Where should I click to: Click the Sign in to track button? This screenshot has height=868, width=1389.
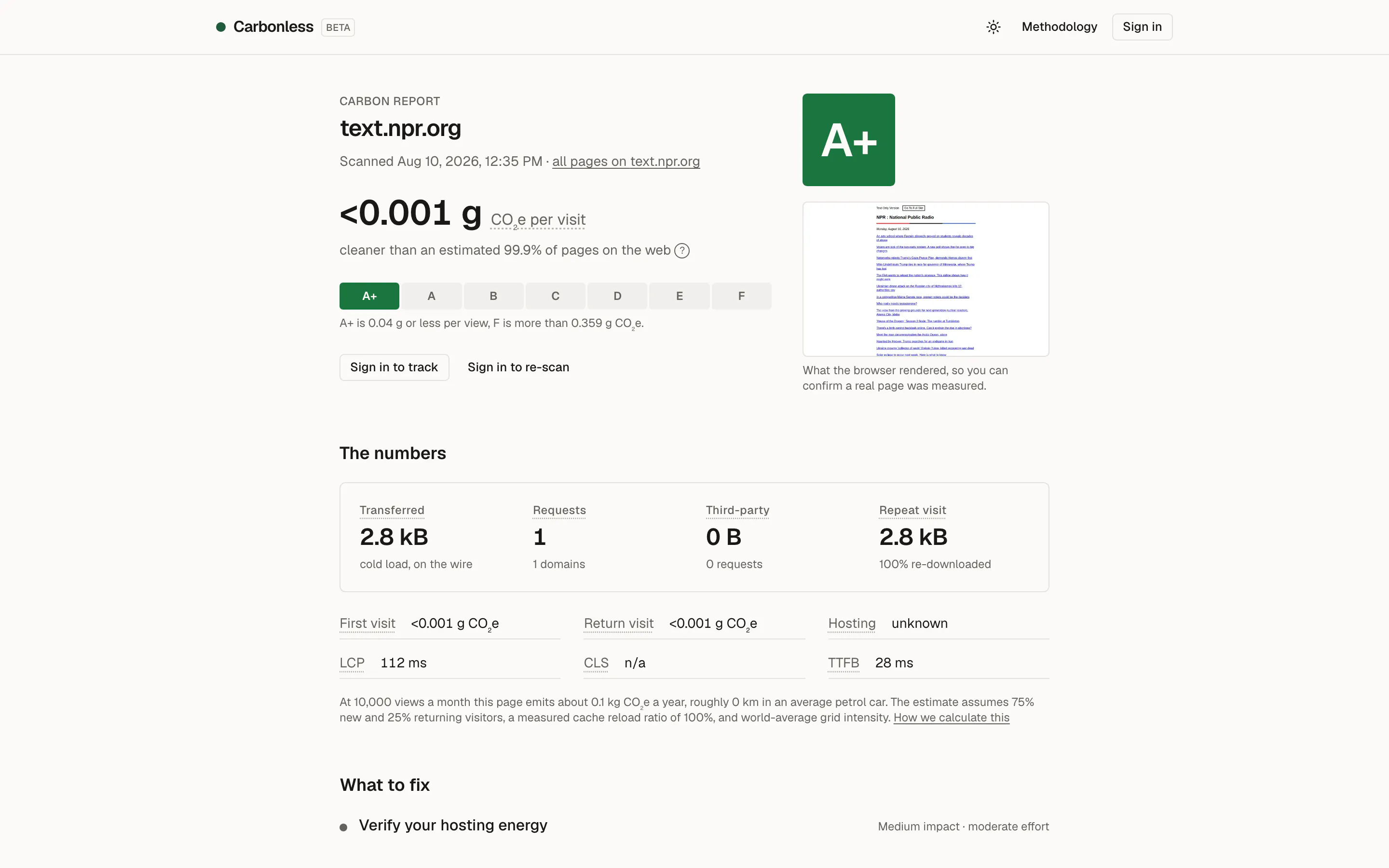click(x=395, y=367)
